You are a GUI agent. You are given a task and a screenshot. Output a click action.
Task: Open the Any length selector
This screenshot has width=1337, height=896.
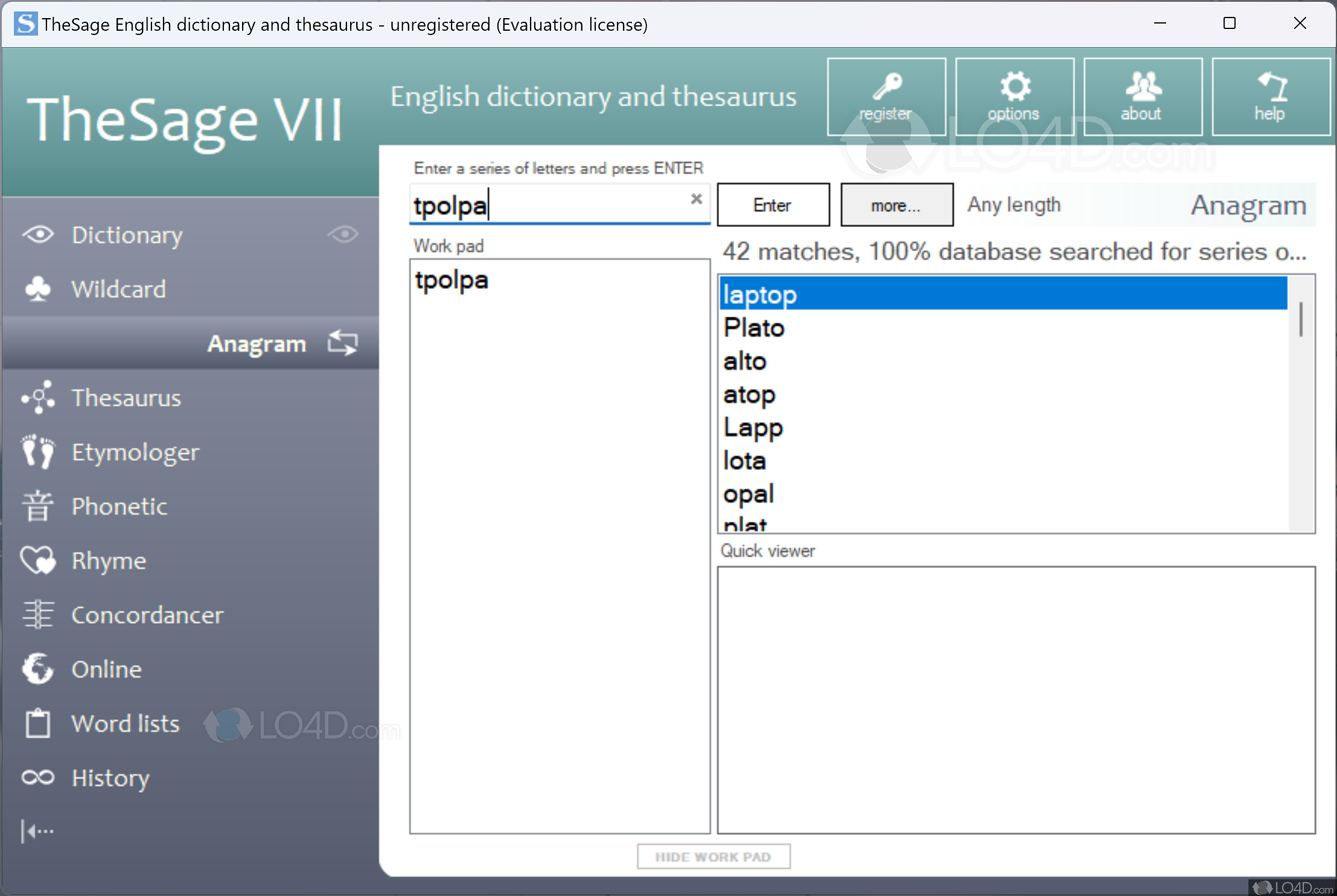(1014, 205)
